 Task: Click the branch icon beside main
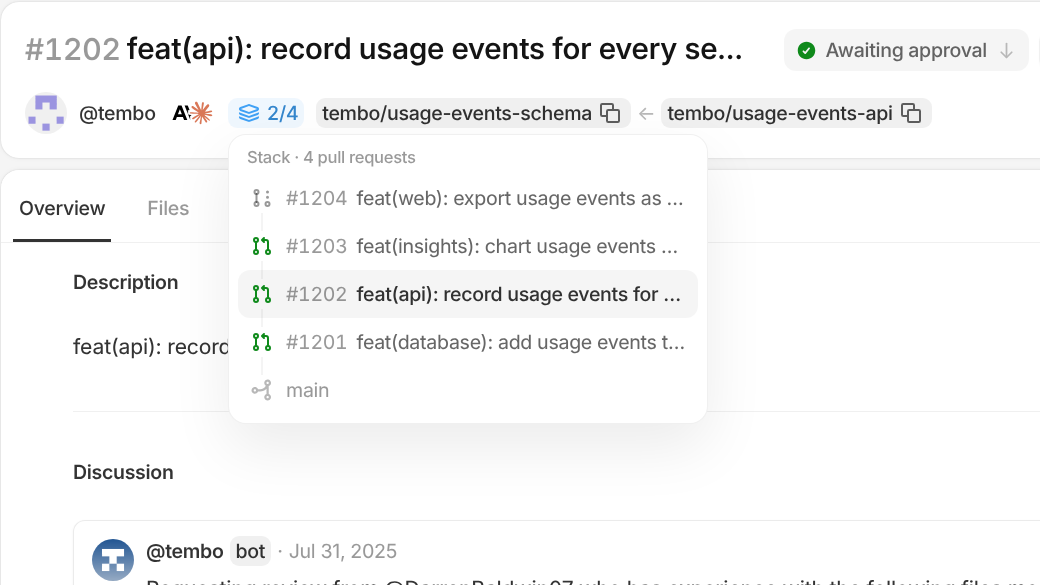[262, 390]
